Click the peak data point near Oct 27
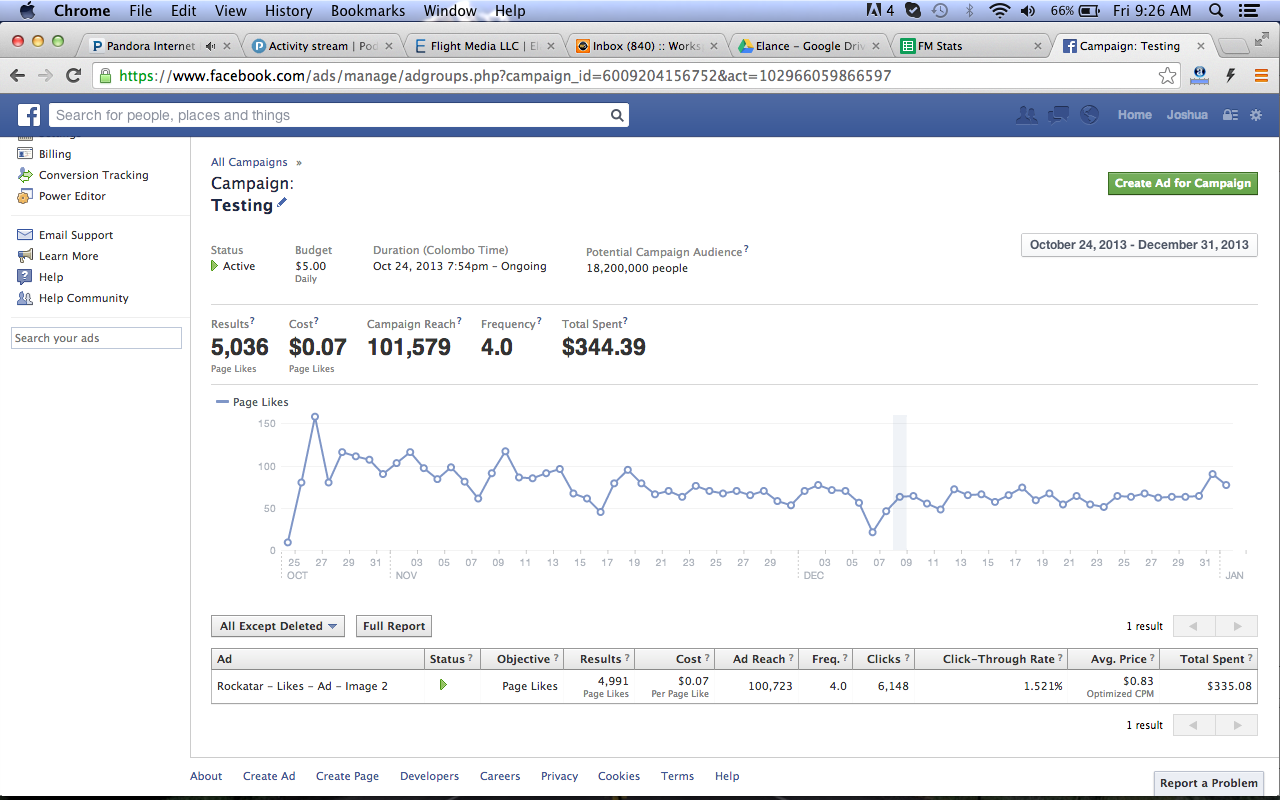Screen dimensions: 1280x800 [x=315, y=416]
